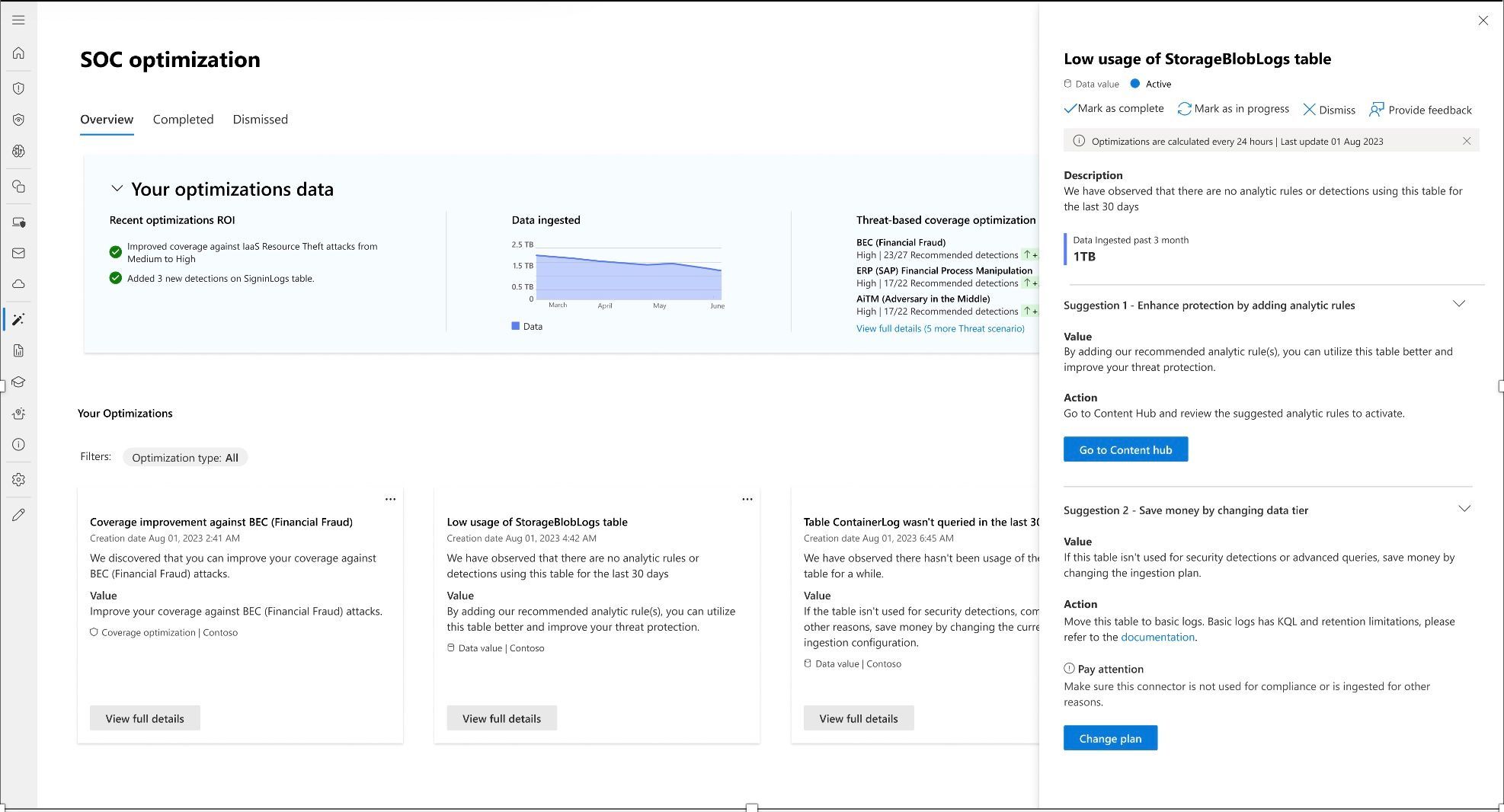
Task: Dismiss the optimizations update notification banner
Action: (x=1467, y=141)
